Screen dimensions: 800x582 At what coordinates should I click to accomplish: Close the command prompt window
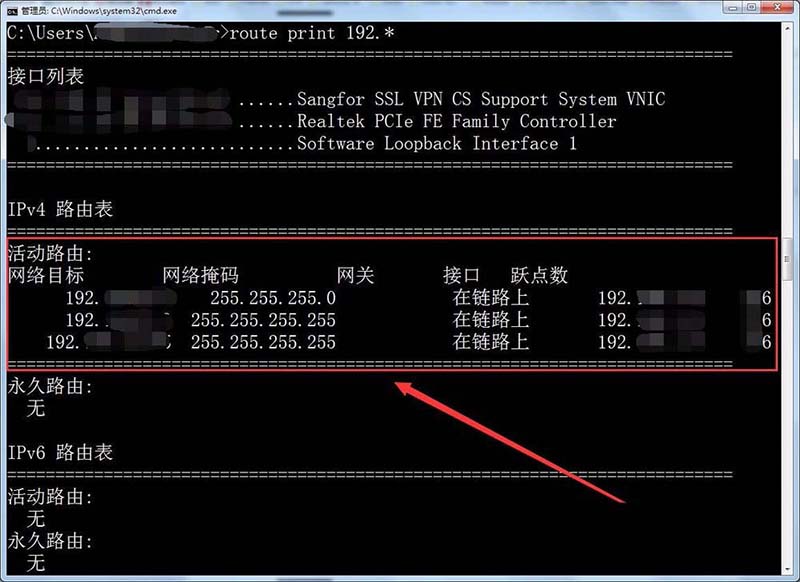coord(778,7)
